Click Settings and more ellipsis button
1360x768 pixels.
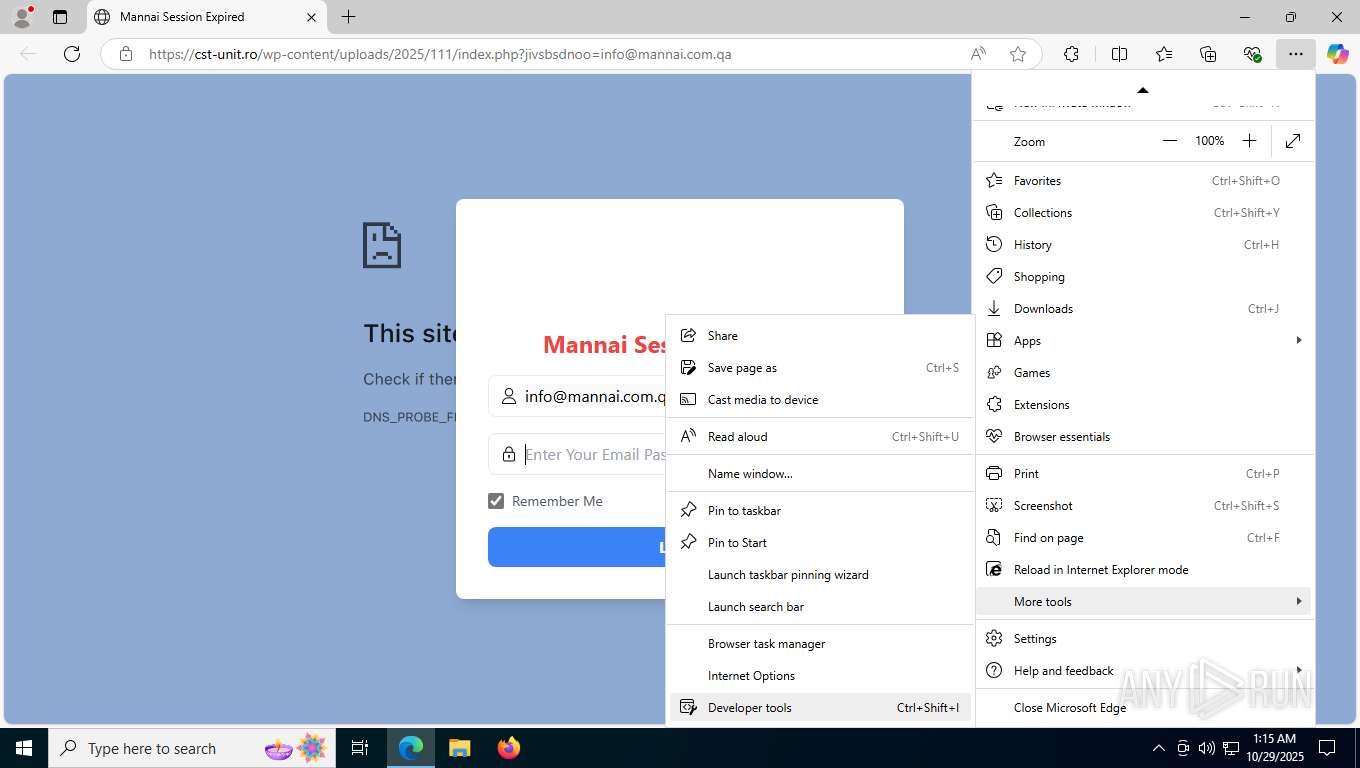pos(1296,54)
